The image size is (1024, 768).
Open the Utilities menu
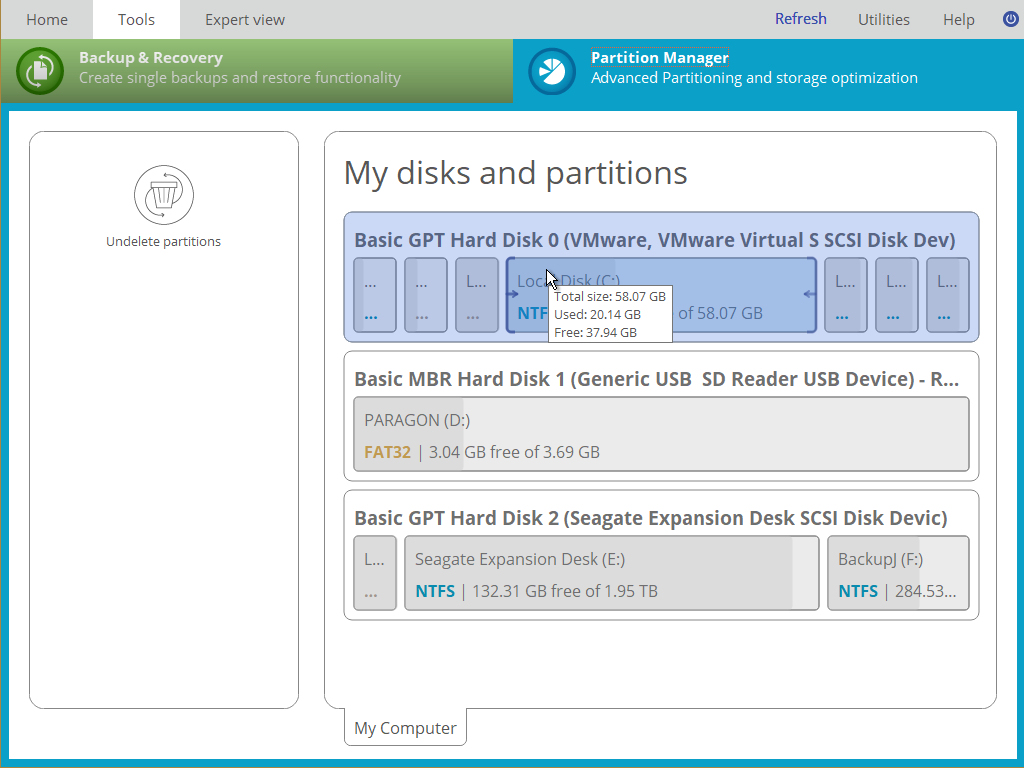[884, 20]
